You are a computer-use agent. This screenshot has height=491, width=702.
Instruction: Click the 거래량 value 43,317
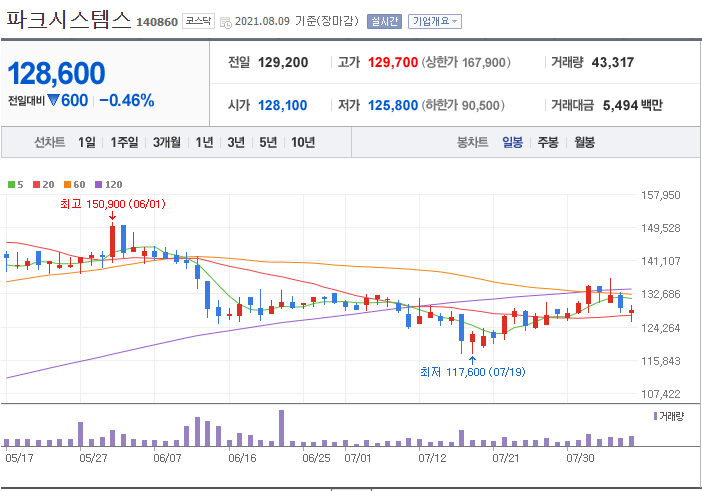click(613, 62)
